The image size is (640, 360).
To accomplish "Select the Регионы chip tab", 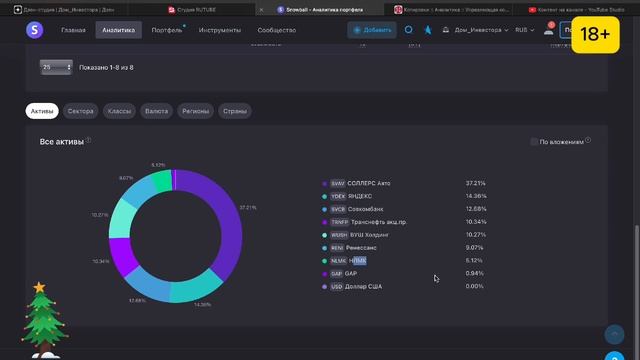I will 196,111.
